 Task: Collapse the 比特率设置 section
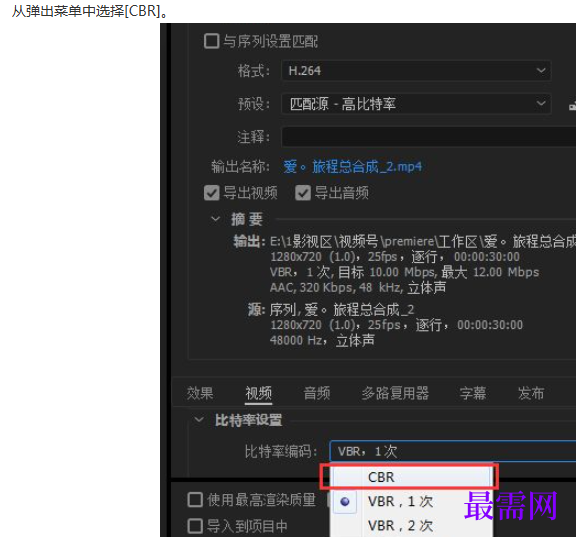[x=199, y=419]
